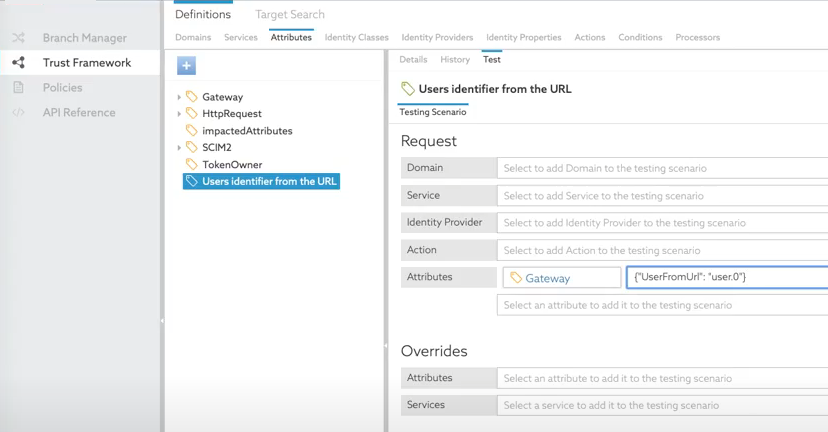This screenshot has width=828, height=432.
Task: Open the Domain selection dropdown
Action: pyautogui.click(x=662, y=168)
